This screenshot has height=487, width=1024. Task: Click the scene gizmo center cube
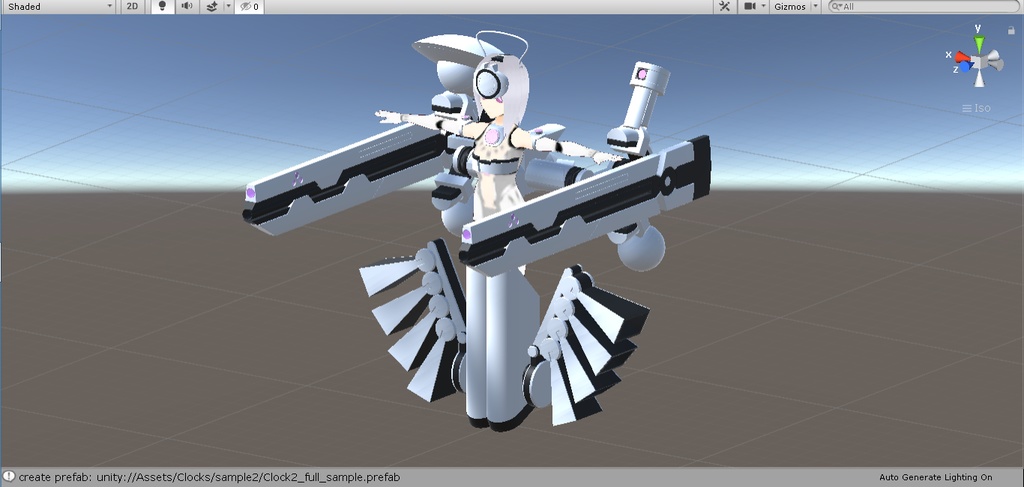[x=980, y=61]
